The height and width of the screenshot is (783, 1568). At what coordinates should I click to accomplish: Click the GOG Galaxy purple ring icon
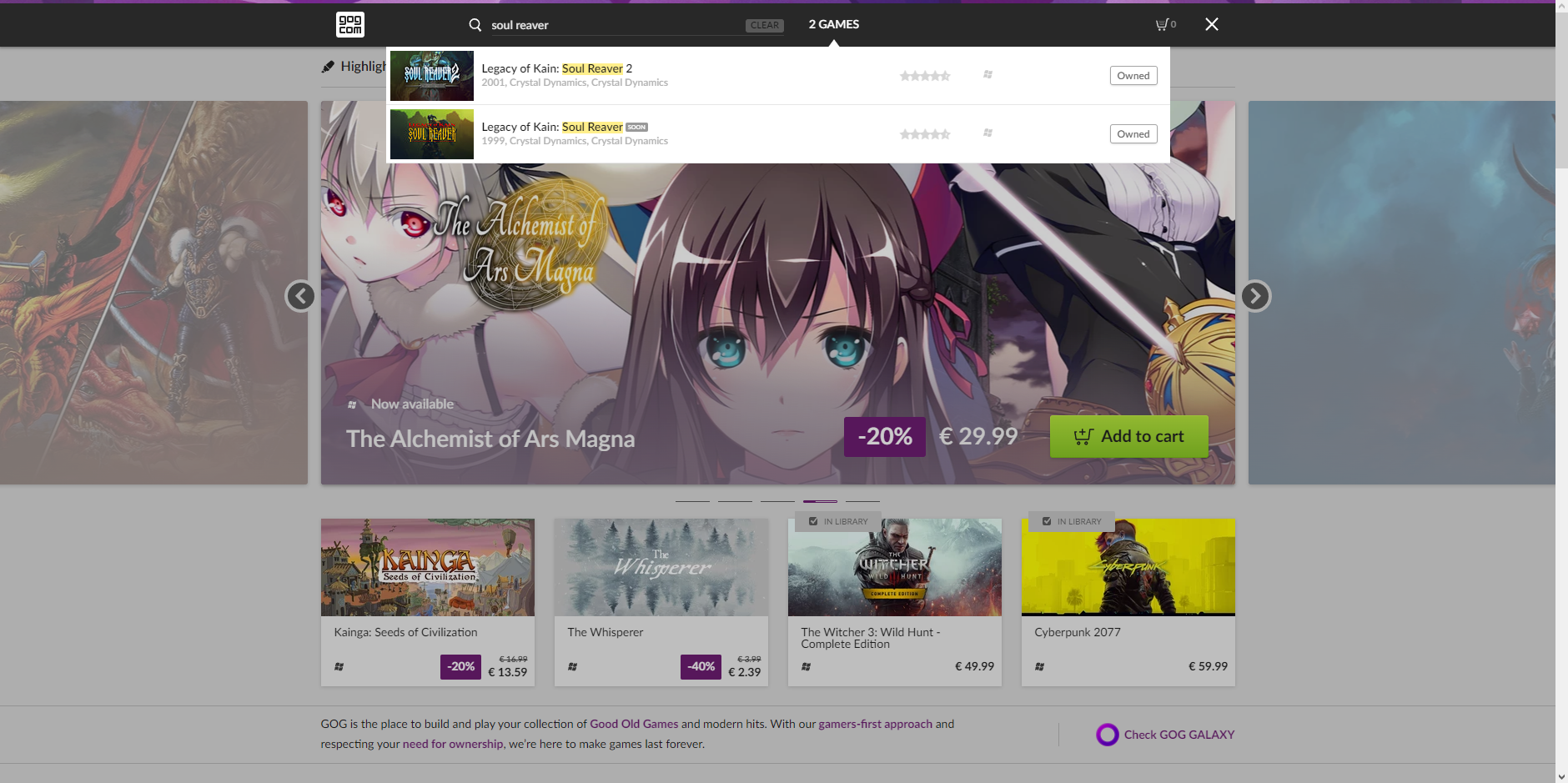[1108, 735]
